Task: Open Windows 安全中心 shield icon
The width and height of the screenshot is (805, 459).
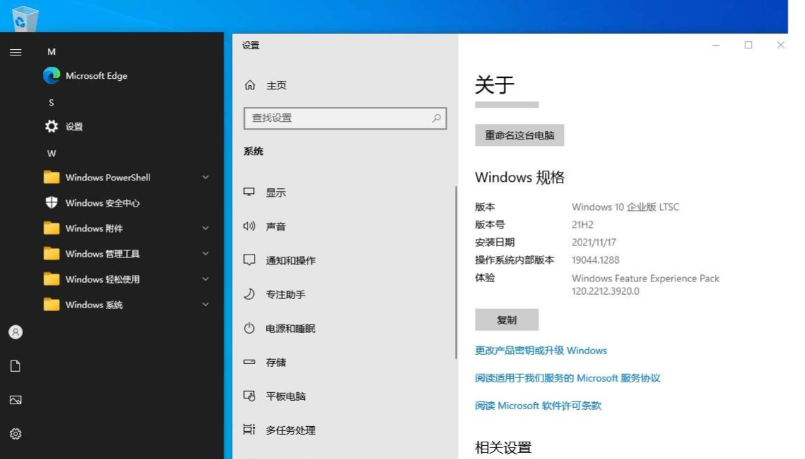Action: 52,203
